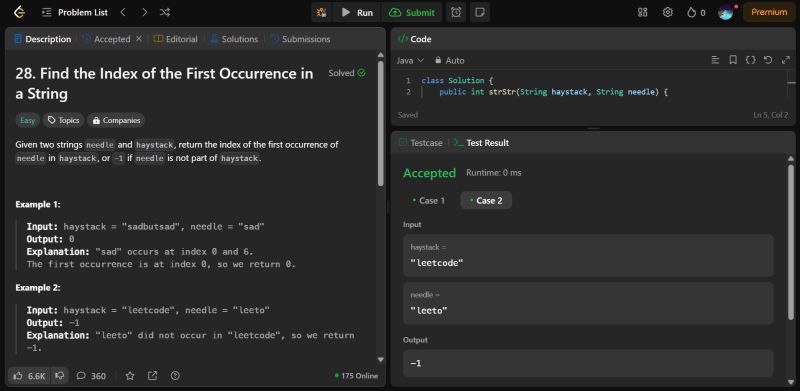Click the debugger icon beside Run
The height and width of the screenshot is (391, 800).
click(321, 12)
